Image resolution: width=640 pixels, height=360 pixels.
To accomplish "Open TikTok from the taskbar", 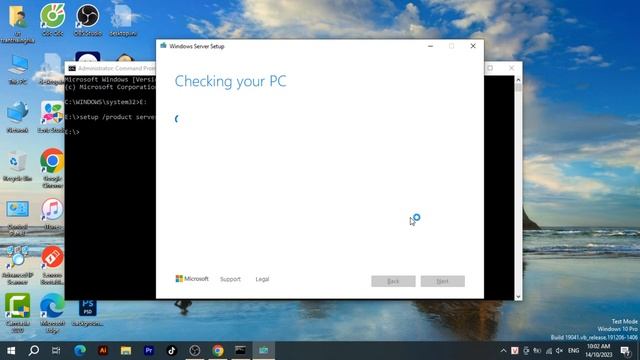I will coord(171,351).
